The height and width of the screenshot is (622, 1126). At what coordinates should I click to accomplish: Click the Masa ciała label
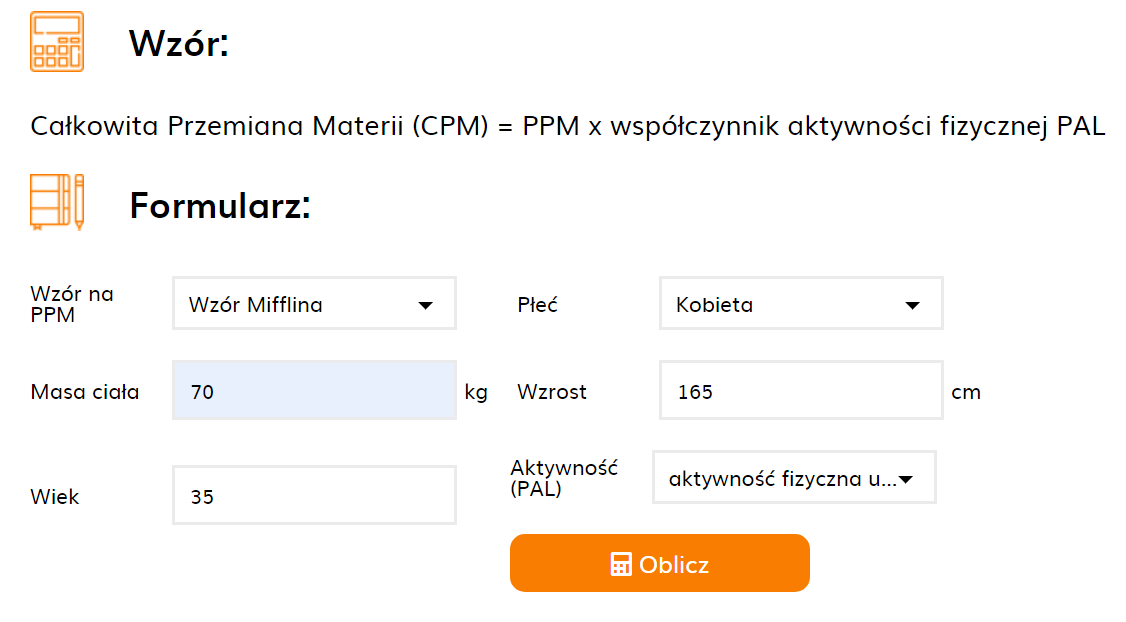click(x=85, y=392)
